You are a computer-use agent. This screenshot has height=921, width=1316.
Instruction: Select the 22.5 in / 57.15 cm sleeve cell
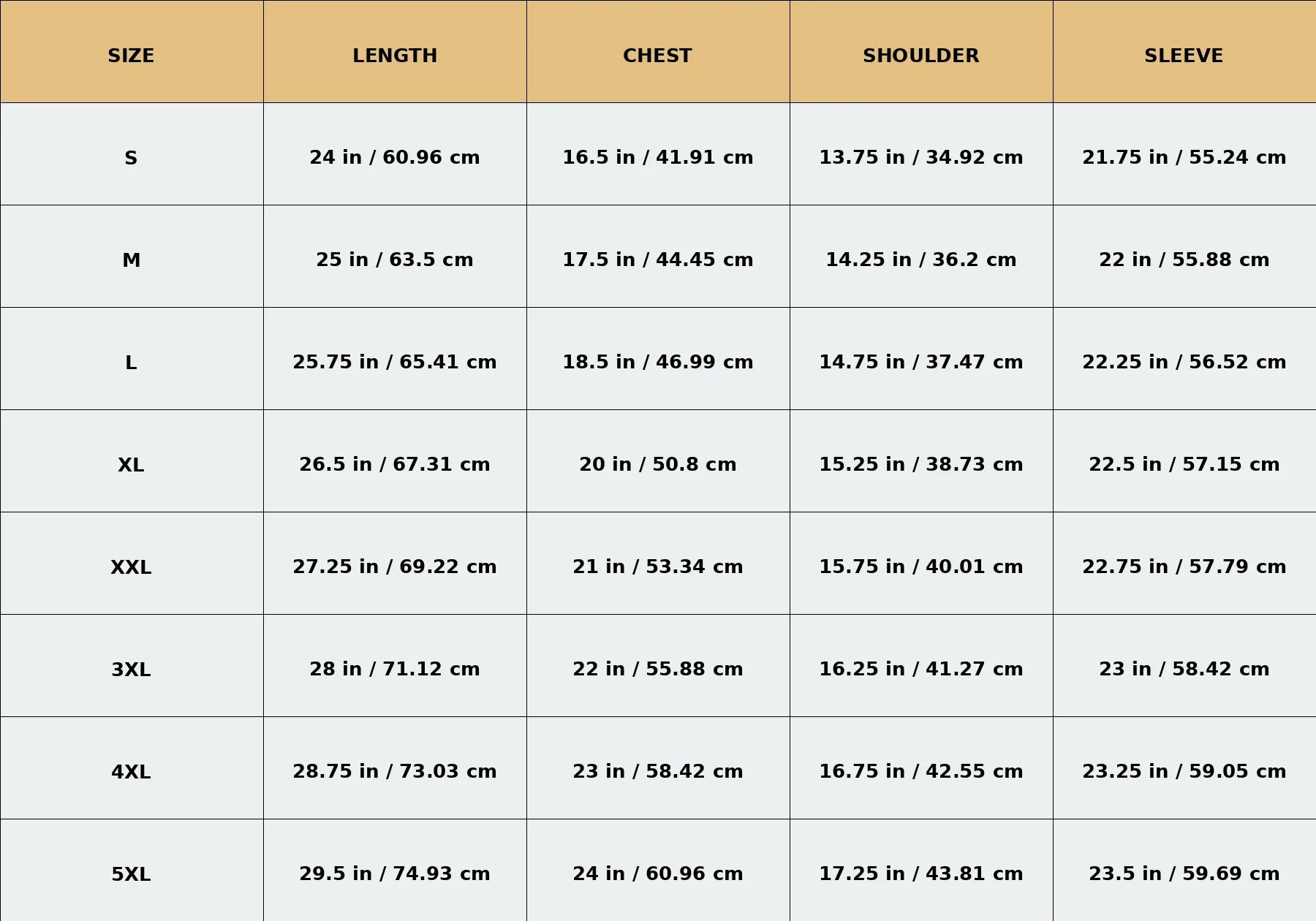click(x=1184, y=464)
